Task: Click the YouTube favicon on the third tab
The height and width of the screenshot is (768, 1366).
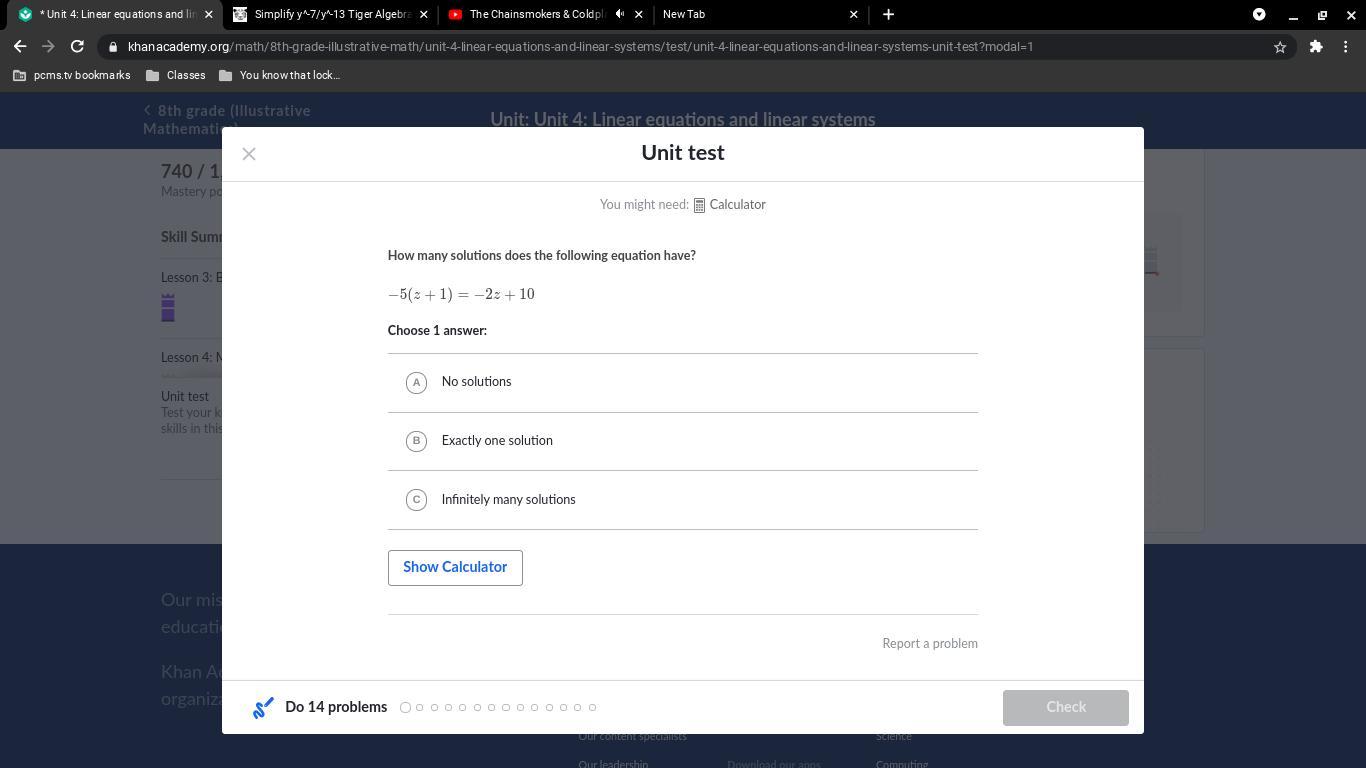Action: pos(456,14)
